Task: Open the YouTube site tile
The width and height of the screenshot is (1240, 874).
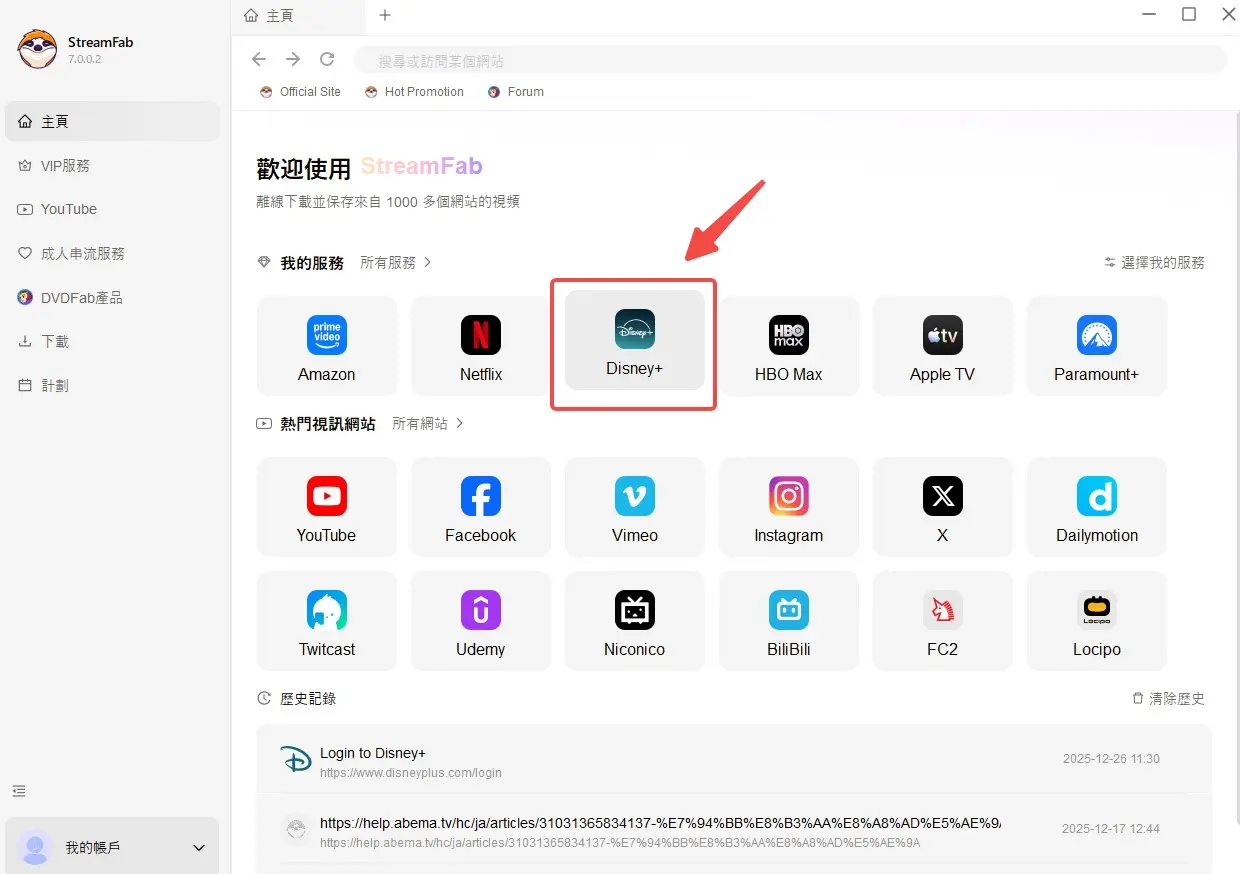Action: pyautogui.click(x=326, y=507)
